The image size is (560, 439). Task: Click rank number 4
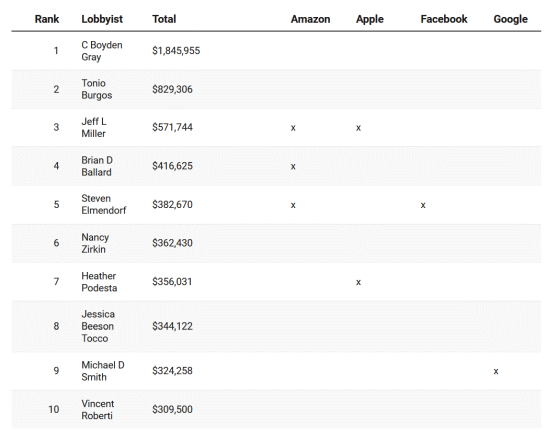coord(56,166)
